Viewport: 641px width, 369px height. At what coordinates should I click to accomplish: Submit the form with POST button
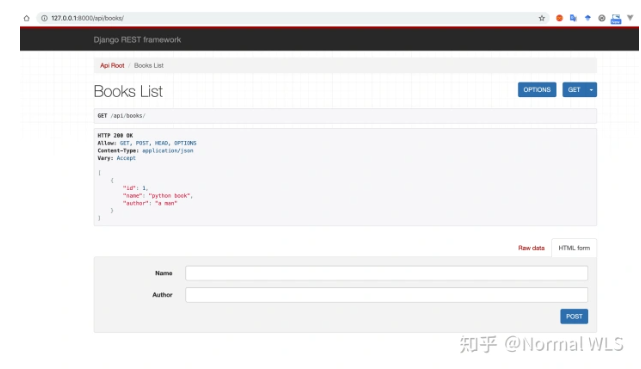pos(574,316)
